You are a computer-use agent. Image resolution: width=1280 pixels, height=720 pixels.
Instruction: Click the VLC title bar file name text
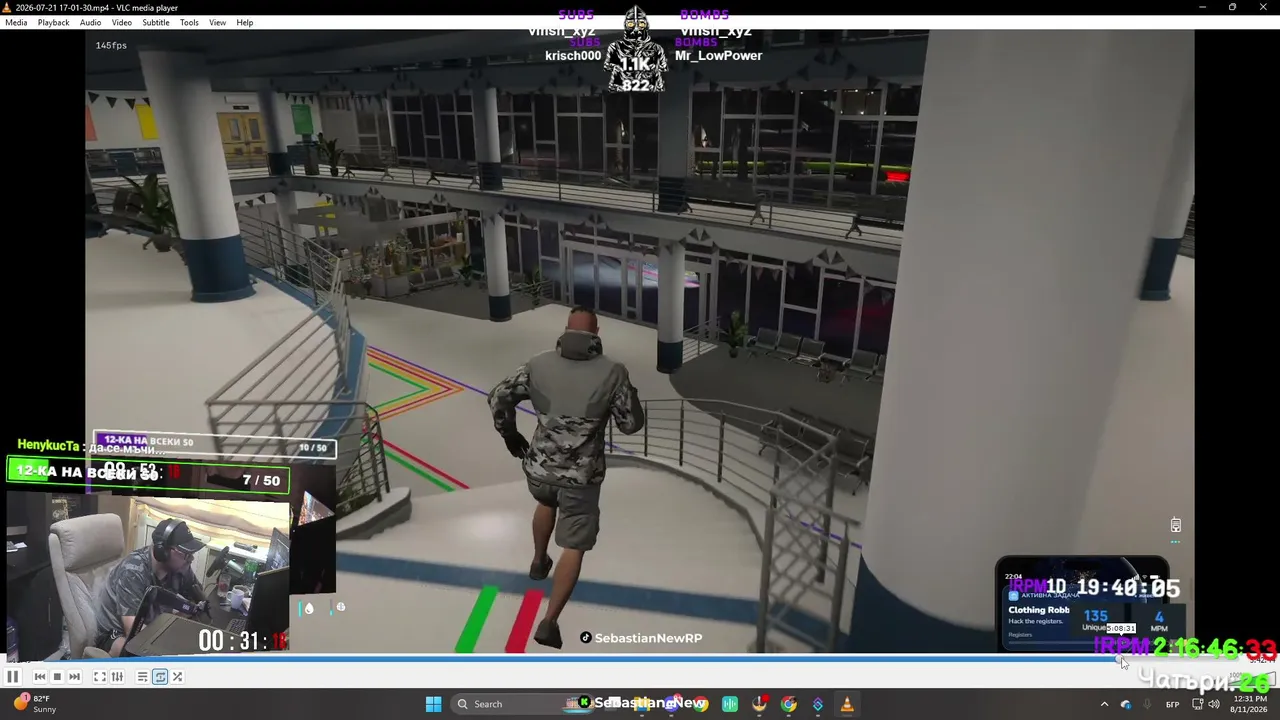coord(97,8)
